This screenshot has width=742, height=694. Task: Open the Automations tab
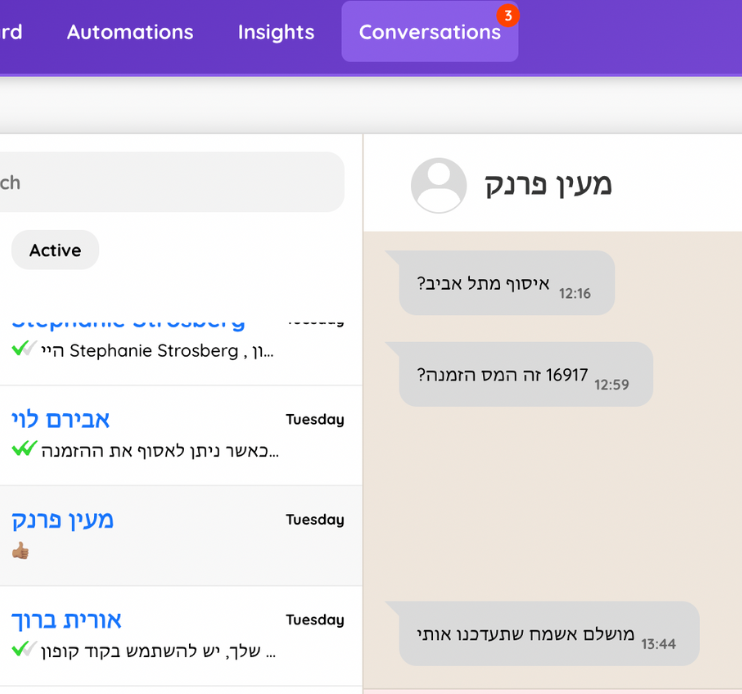click(x=130, y=32)
